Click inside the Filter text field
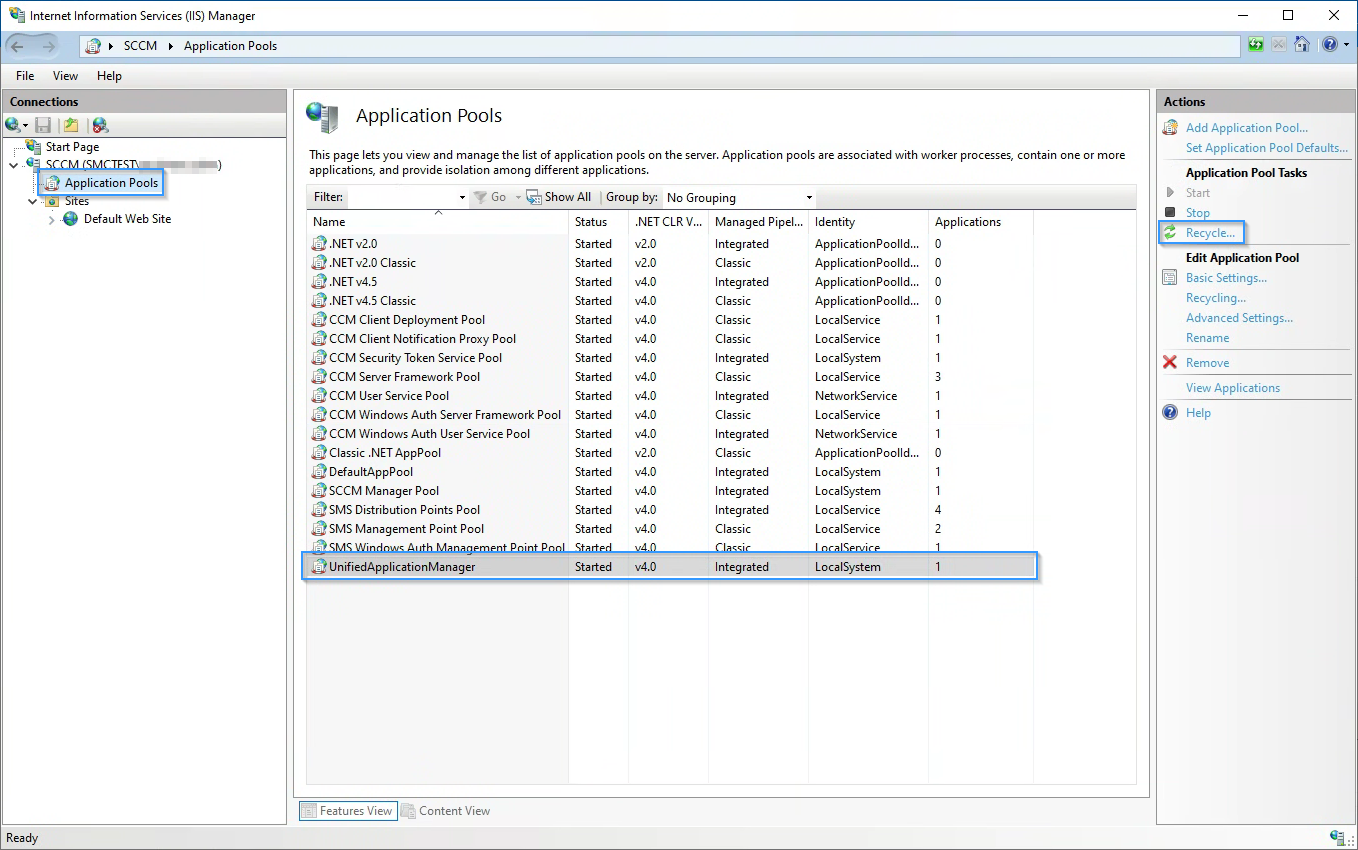The height and width of the screenshot is (850, 1358). click(402, 198)
